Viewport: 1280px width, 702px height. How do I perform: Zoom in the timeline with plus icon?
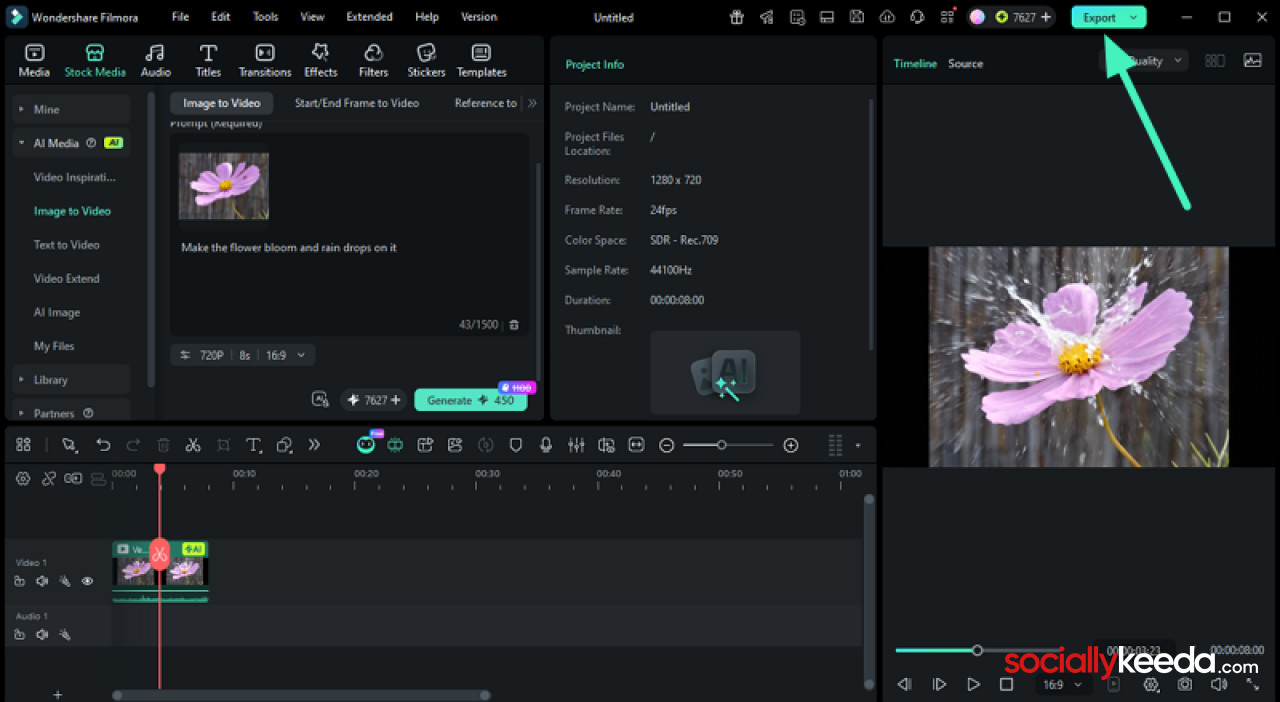click(x=791, y=445)
